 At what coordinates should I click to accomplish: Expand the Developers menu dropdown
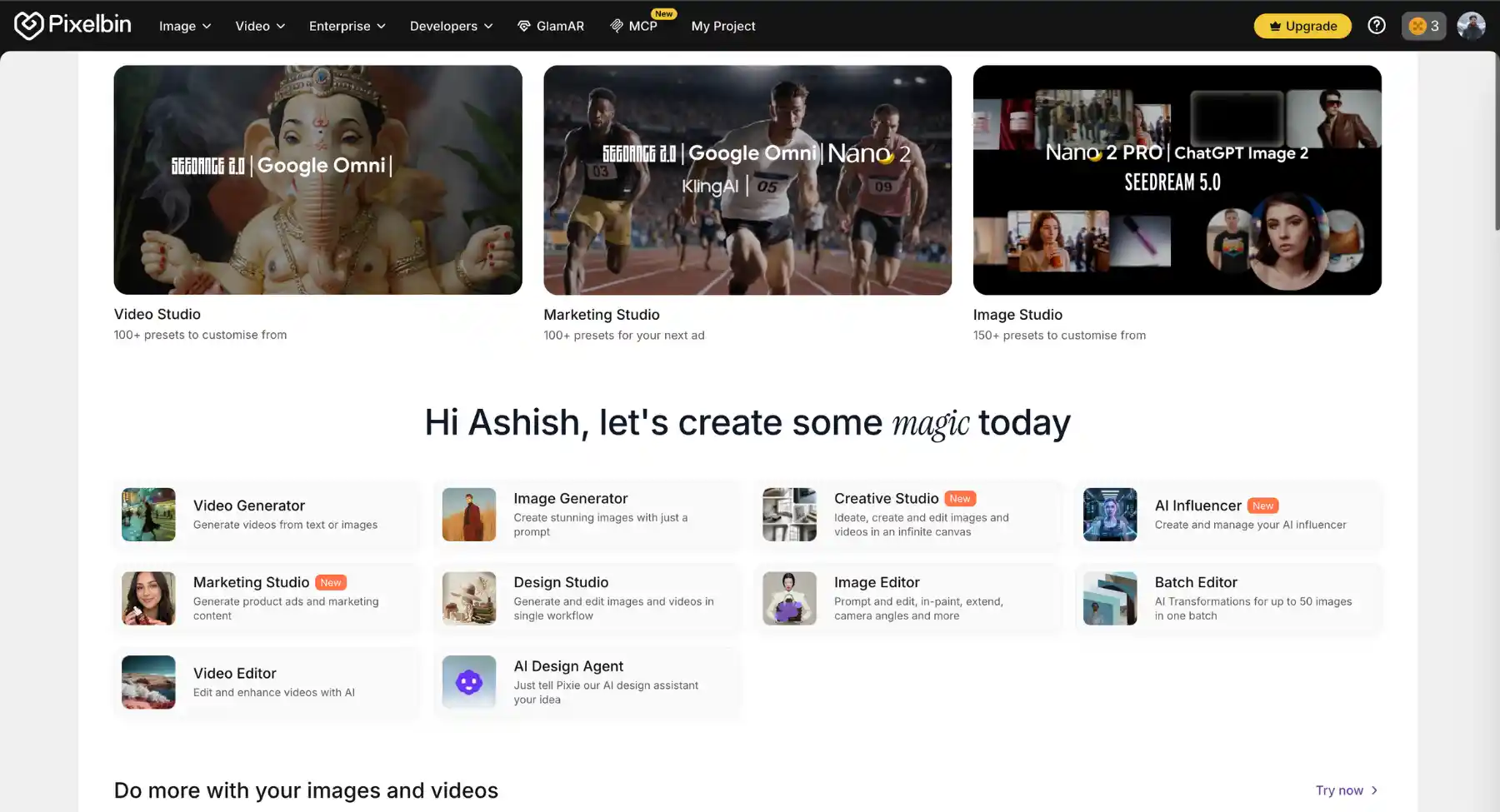451,26
